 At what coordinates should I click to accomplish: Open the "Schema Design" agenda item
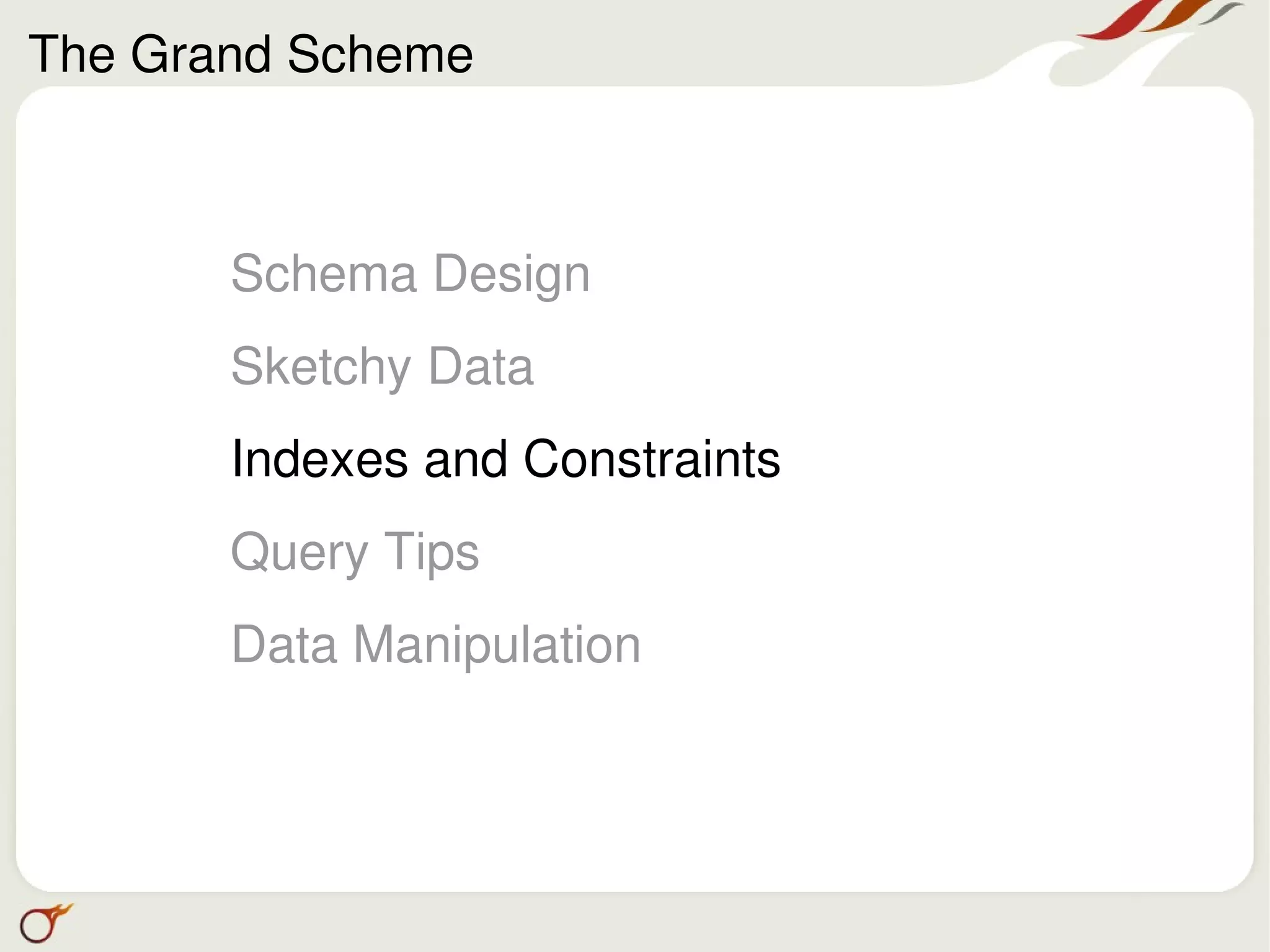[x=410, y=274]
